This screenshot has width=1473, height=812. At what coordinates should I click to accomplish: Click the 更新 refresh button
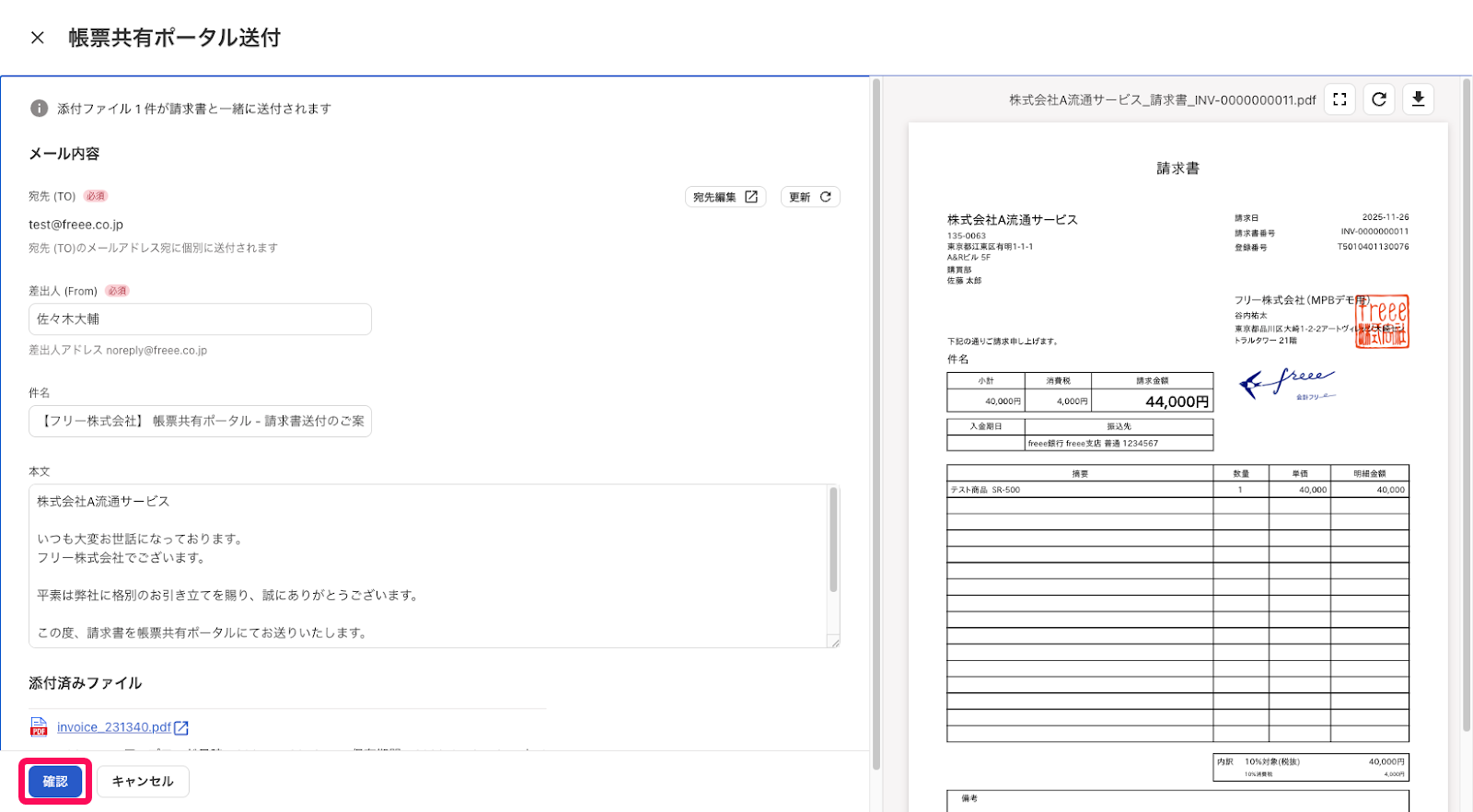coord(810,197)
